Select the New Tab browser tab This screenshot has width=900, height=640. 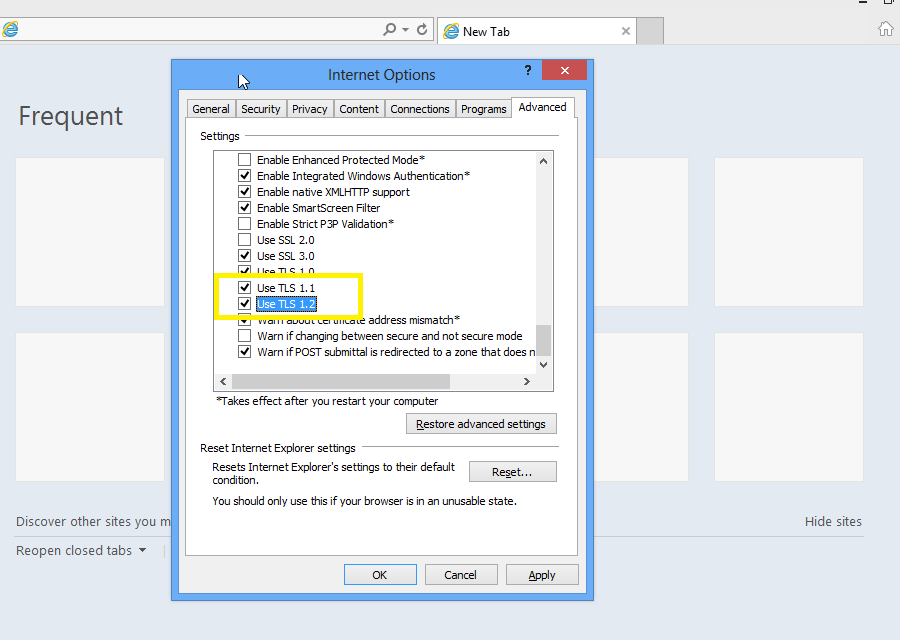(537, 31)
